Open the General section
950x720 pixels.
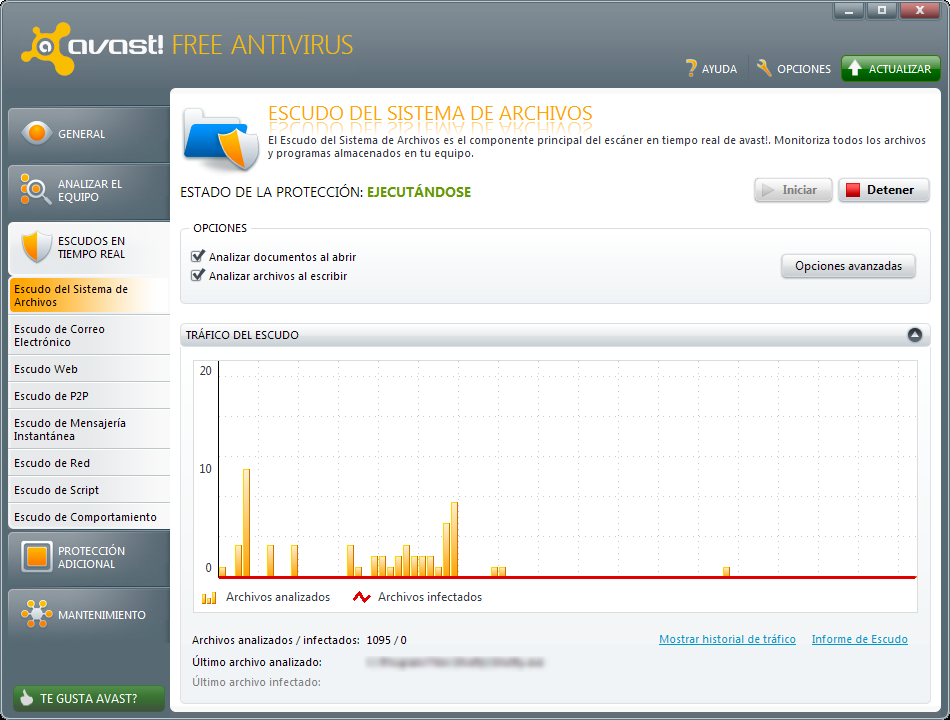[x=89, y=133]
